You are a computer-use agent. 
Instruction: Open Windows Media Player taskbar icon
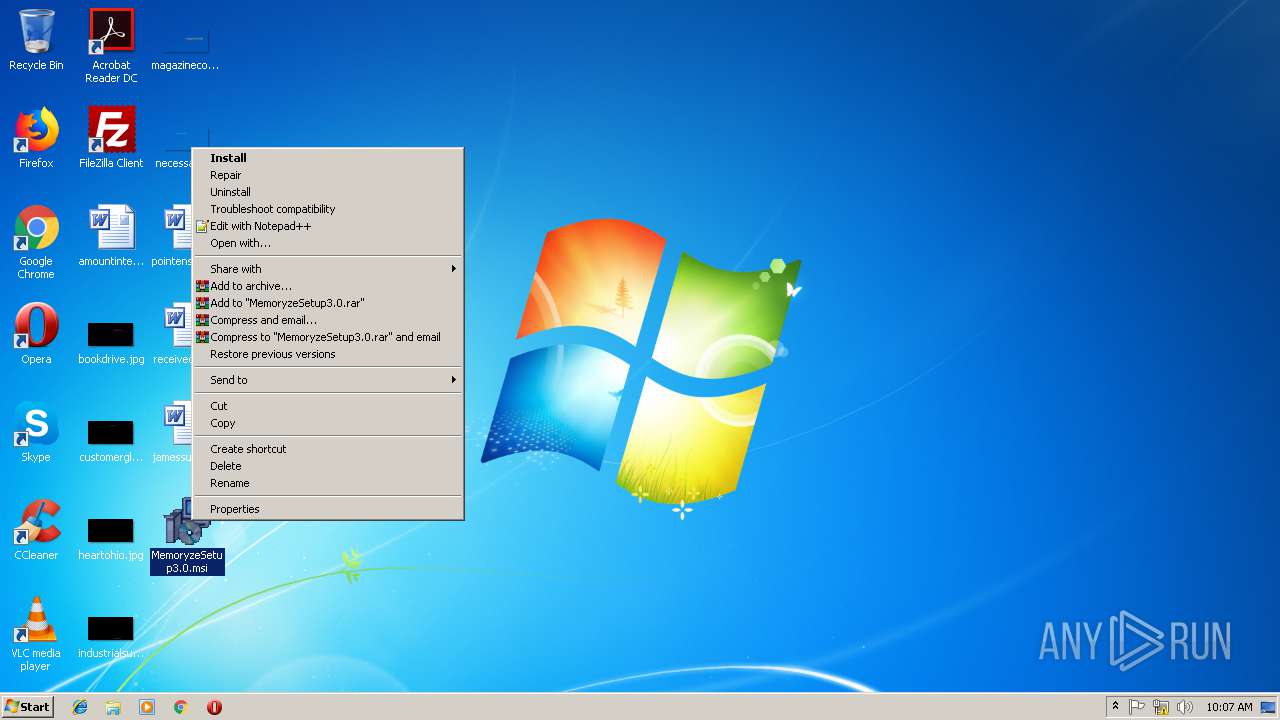tap(147, 707)
